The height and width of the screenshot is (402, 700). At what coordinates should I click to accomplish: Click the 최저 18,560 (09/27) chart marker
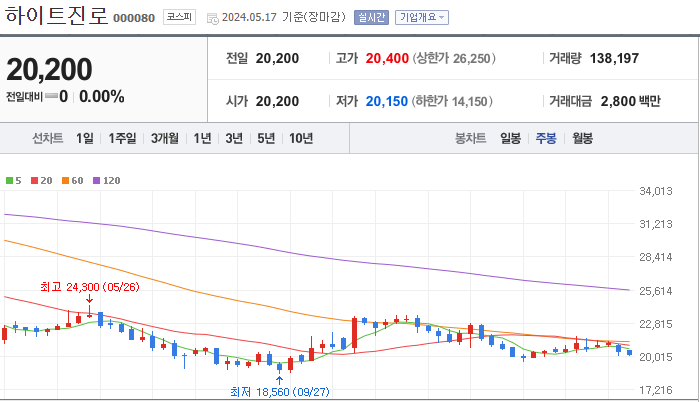coord(280,392)
